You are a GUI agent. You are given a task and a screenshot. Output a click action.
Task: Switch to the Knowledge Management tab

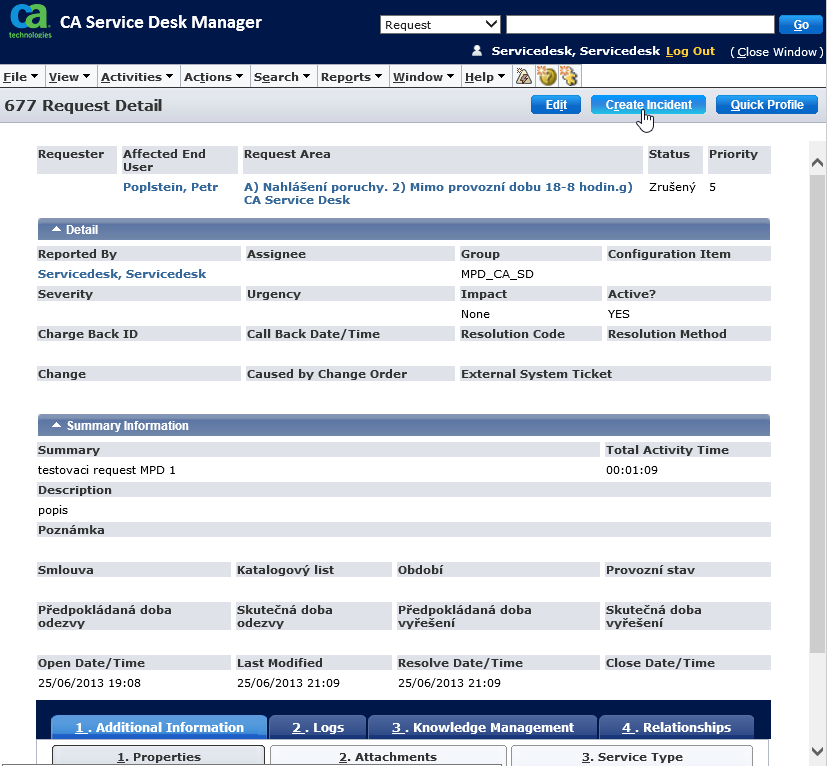point(482,727)
